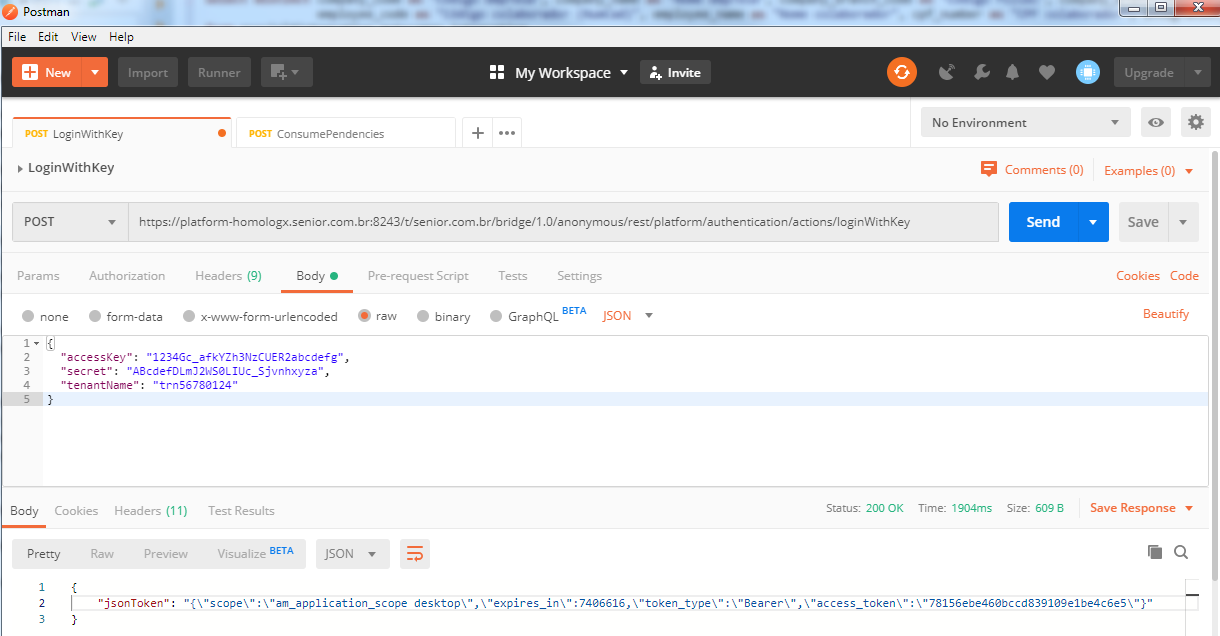1220x636 pixels.
Task: Open environment quick look eye icon
Action: coord(1156,122)
